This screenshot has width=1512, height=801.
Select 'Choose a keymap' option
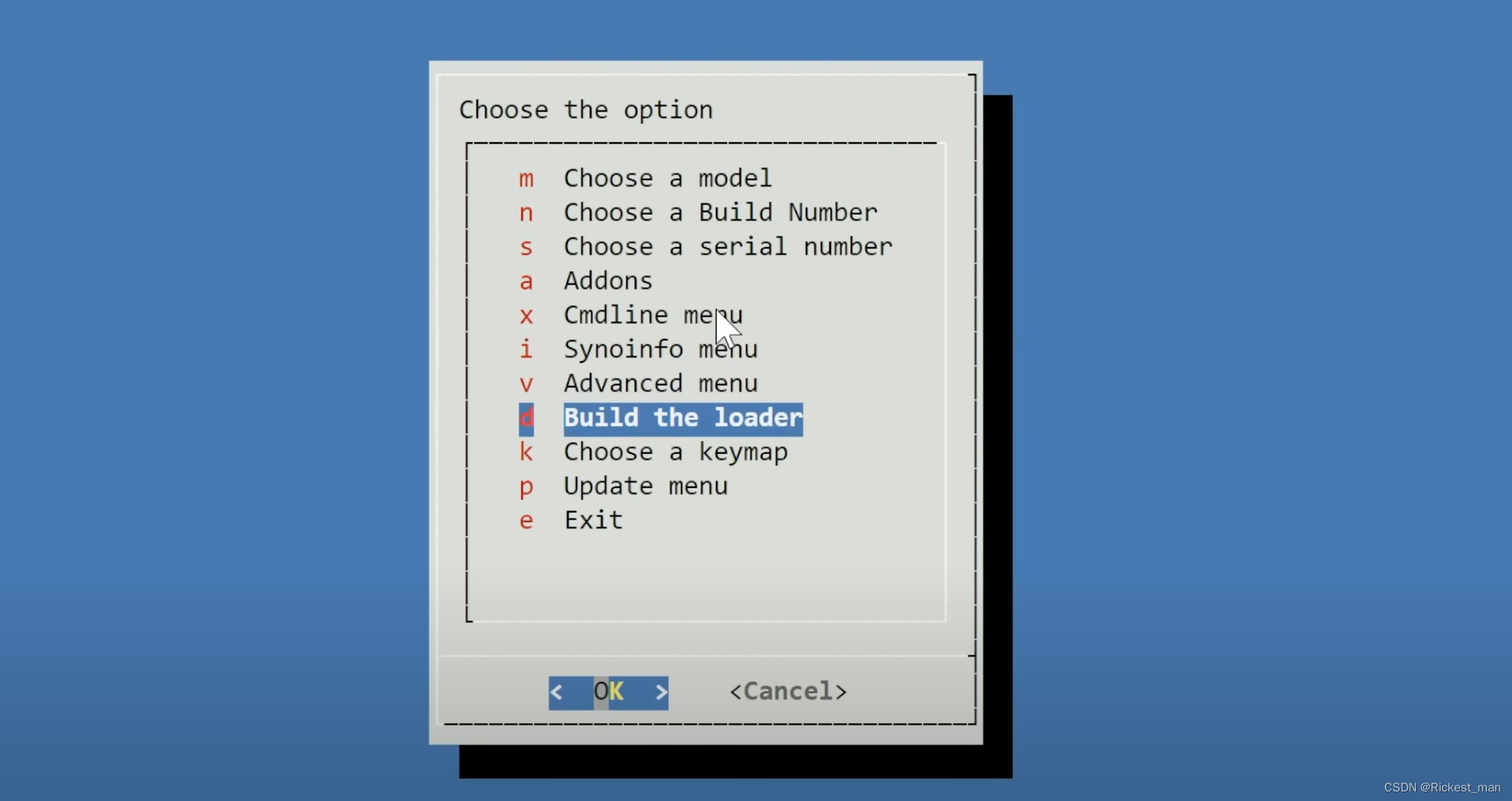(x=675, y=452)
